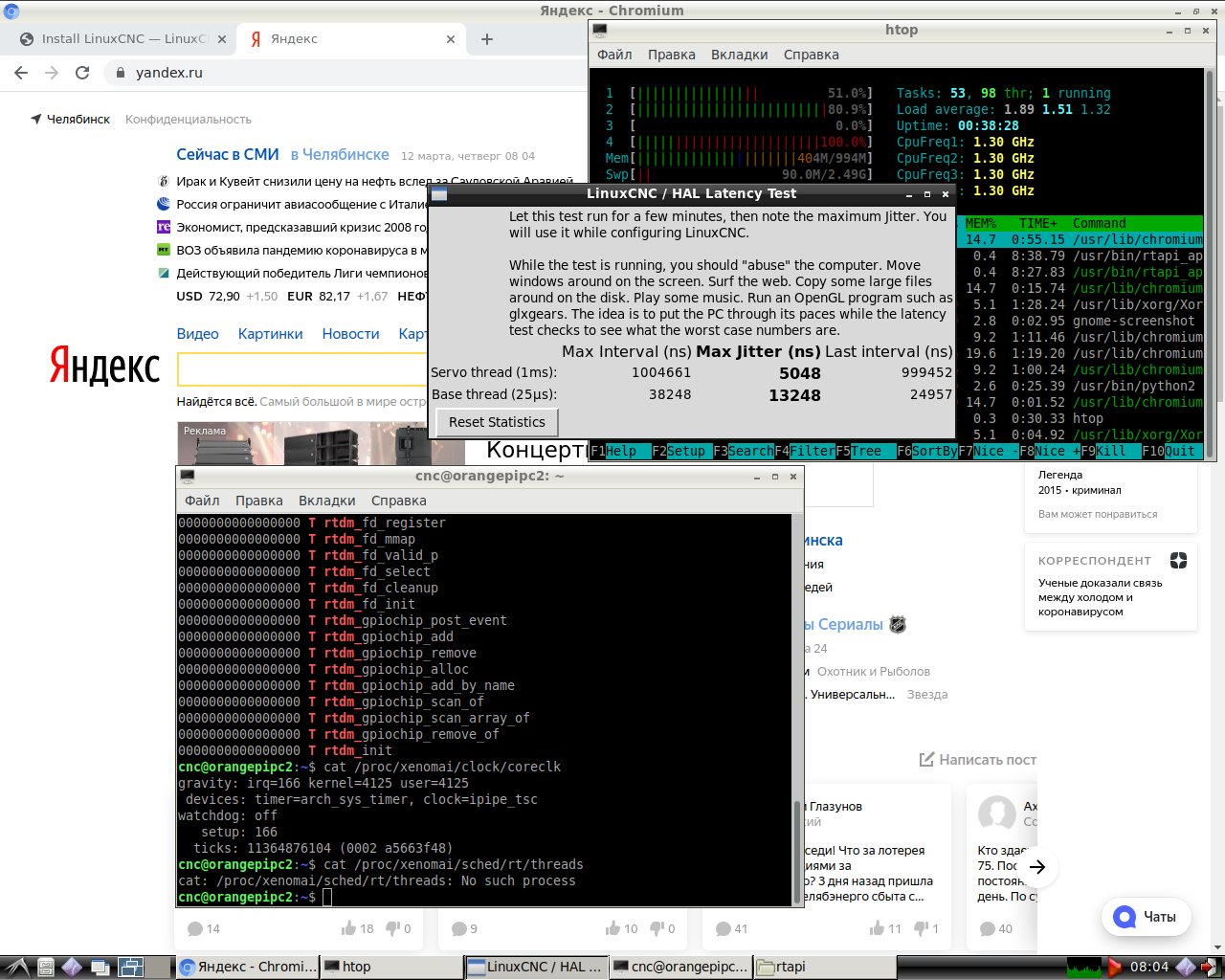Switch to the htop window from the taskbar
Image resolution: width=1225 pixels, height=980 pixels.
391,968
